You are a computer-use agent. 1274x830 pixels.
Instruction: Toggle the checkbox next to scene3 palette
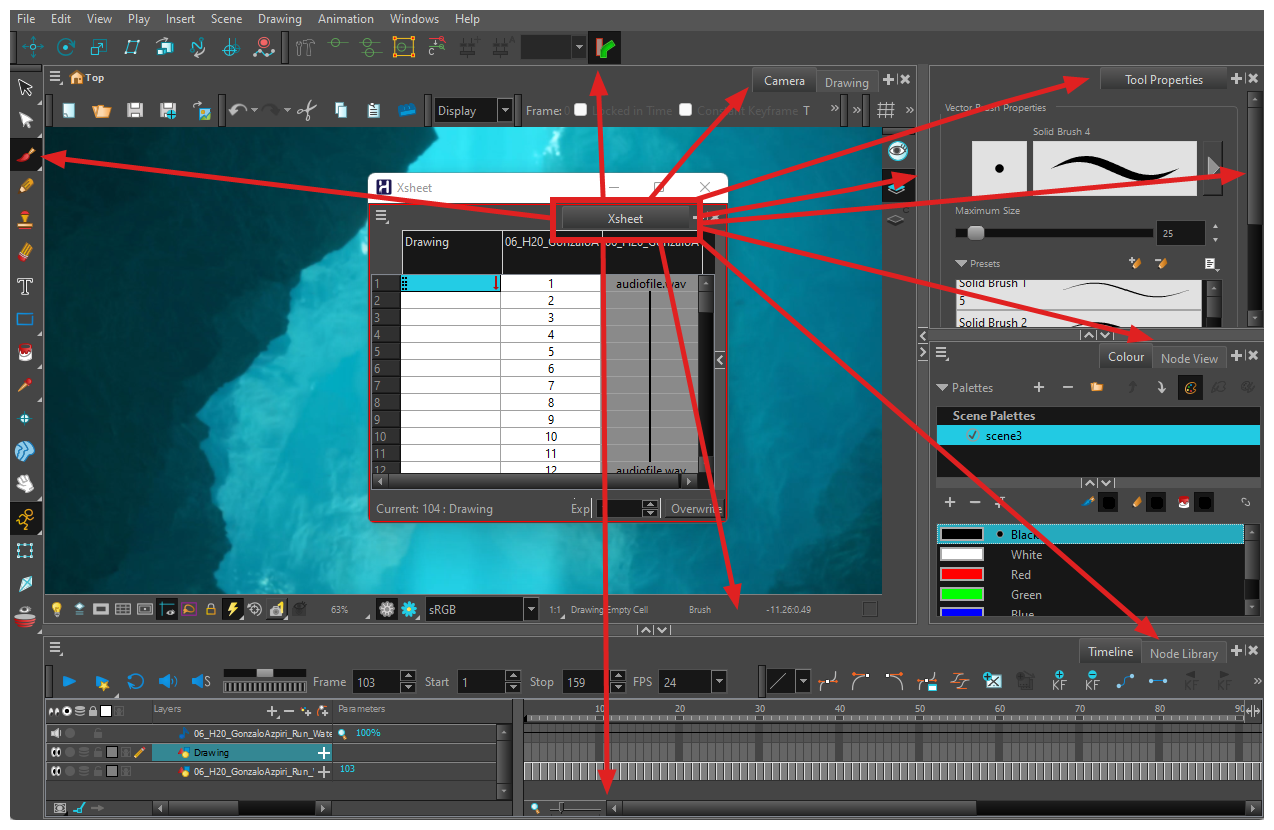click(x=972, y=436)
